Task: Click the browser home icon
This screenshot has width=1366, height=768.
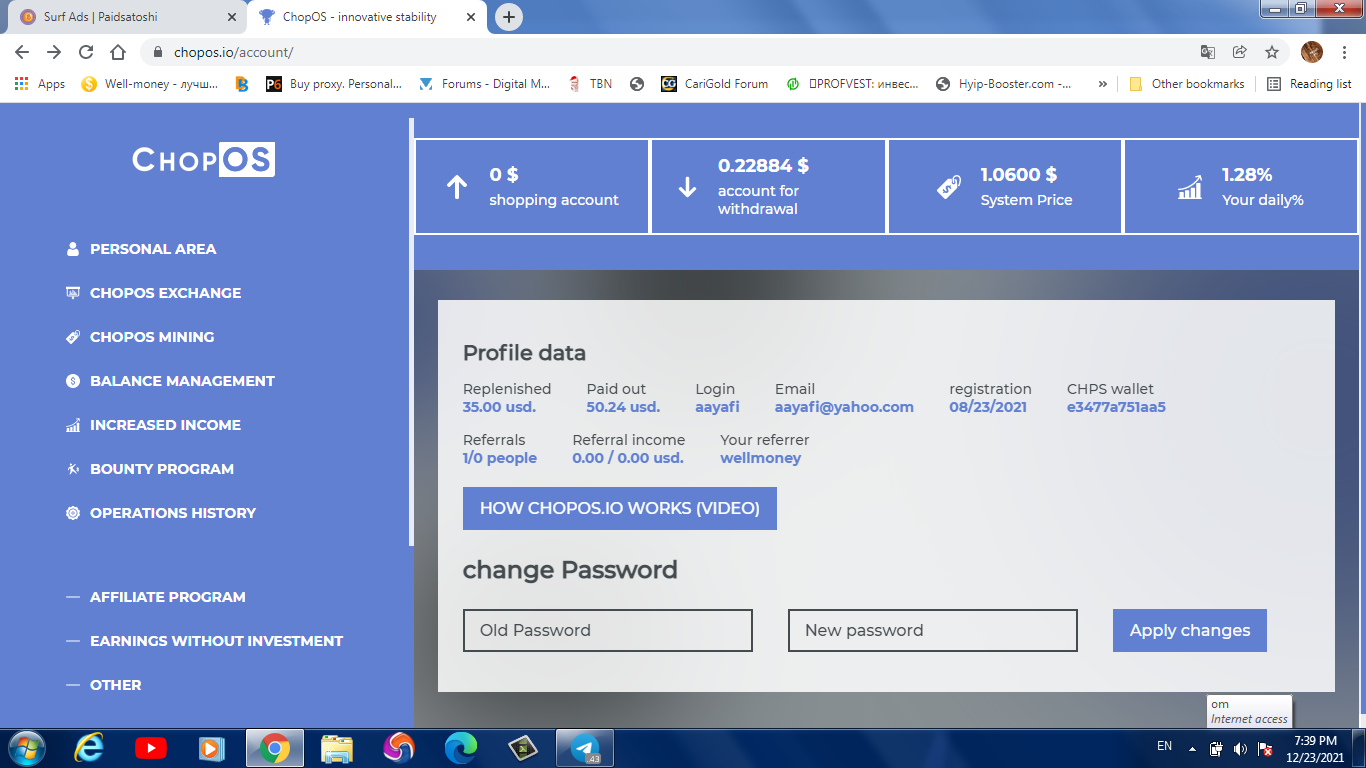Action: click(118, 52)
